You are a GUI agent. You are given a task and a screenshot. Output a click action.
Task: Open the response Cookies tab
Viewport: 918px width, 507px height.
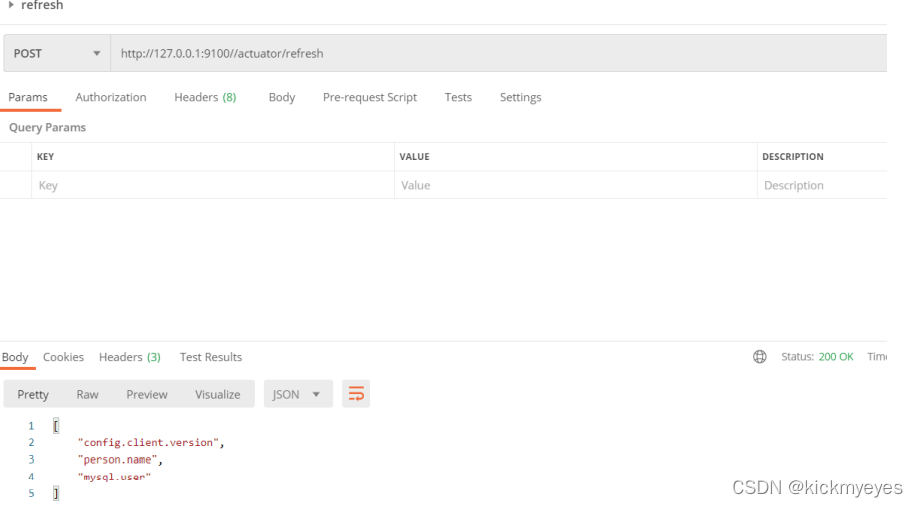pyautogui.click(x=63, y=357)
